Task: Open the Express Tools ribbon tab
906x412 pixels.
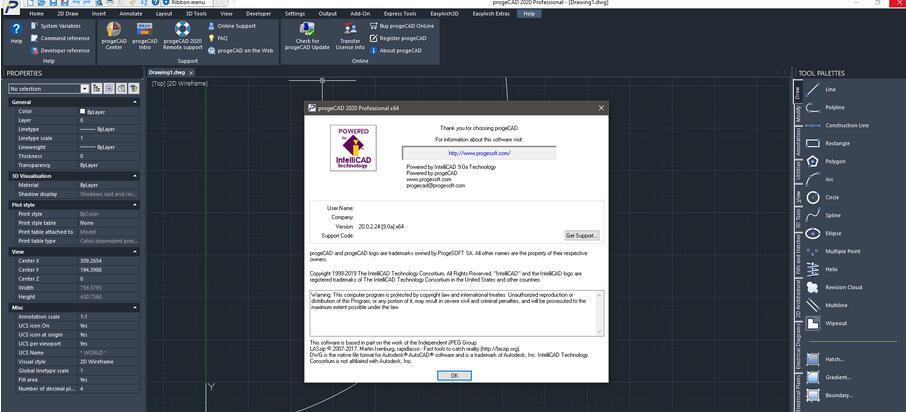Action: [x=400, y=13]
